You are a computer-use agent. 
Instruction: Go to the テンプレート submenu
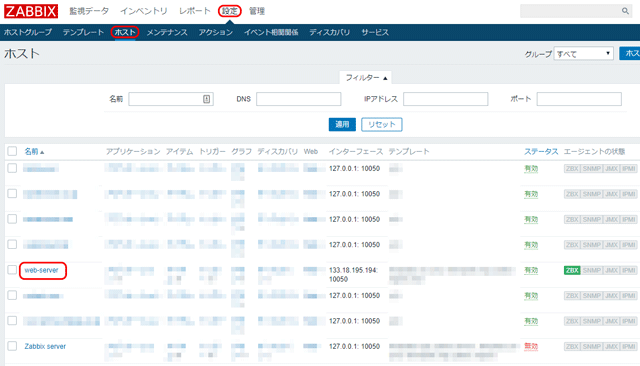[83, 32]
